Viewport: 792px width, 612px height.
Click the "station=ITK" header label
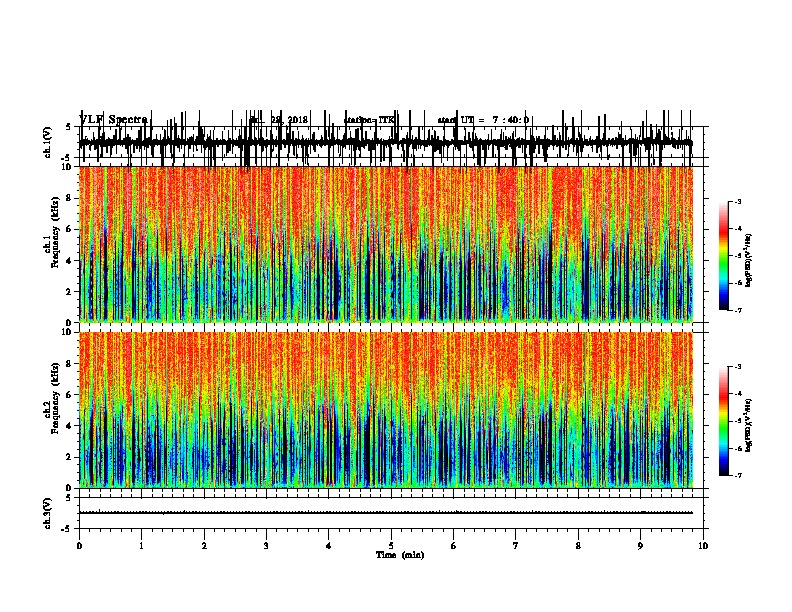coord(369,120)
